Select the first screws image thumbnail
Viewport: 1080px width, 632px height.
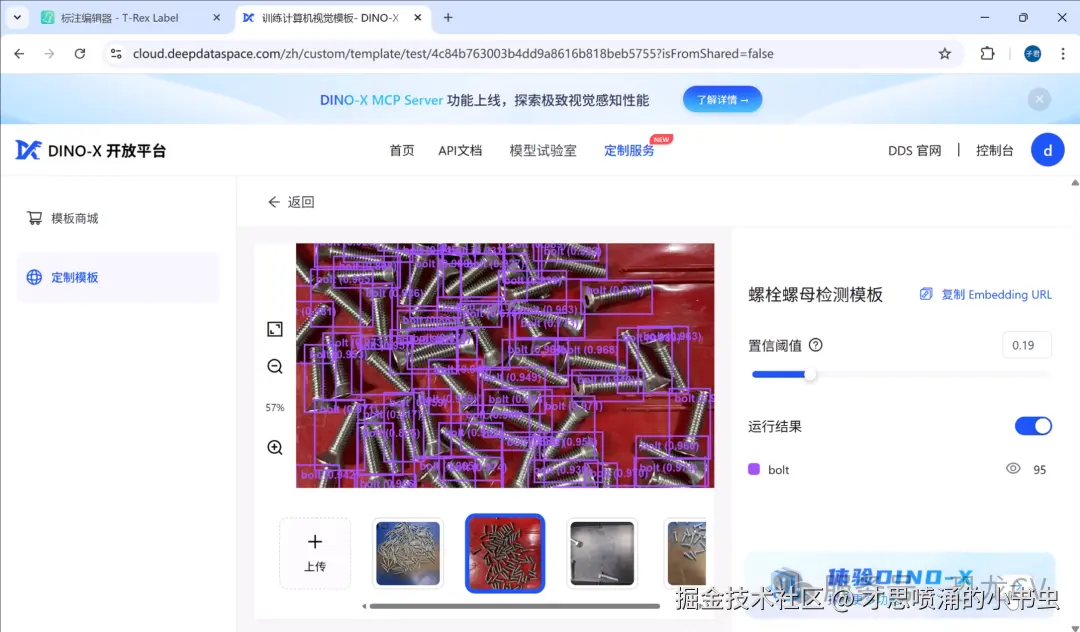pos(407,553)
